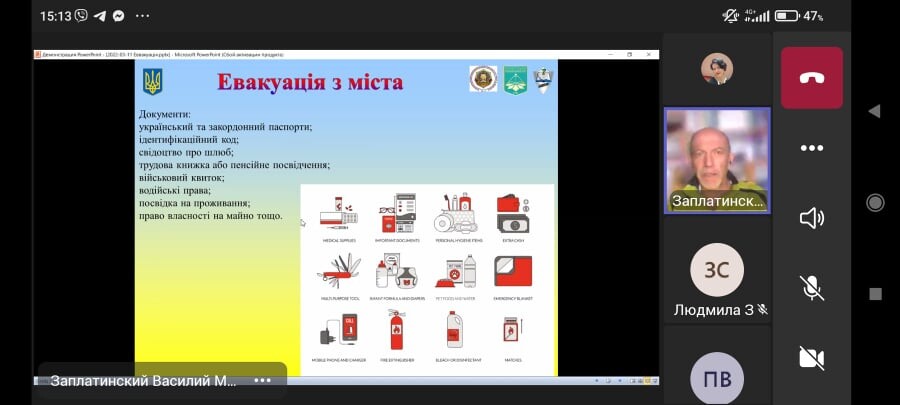Click the Документи: heading text
This screenshot has width=900, height=405.
pos(165,114)
